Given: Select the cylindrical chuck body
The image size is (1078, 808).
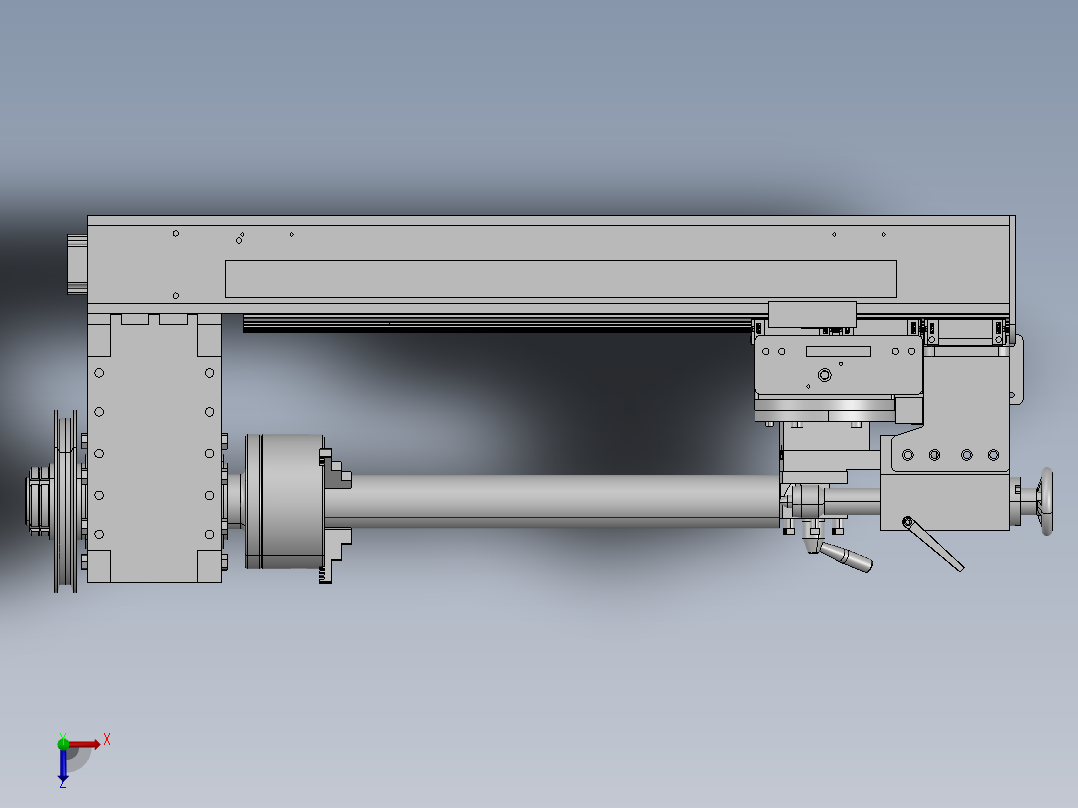Looking at the screenshot, I should pyautogui.click(x=285, y=502).
